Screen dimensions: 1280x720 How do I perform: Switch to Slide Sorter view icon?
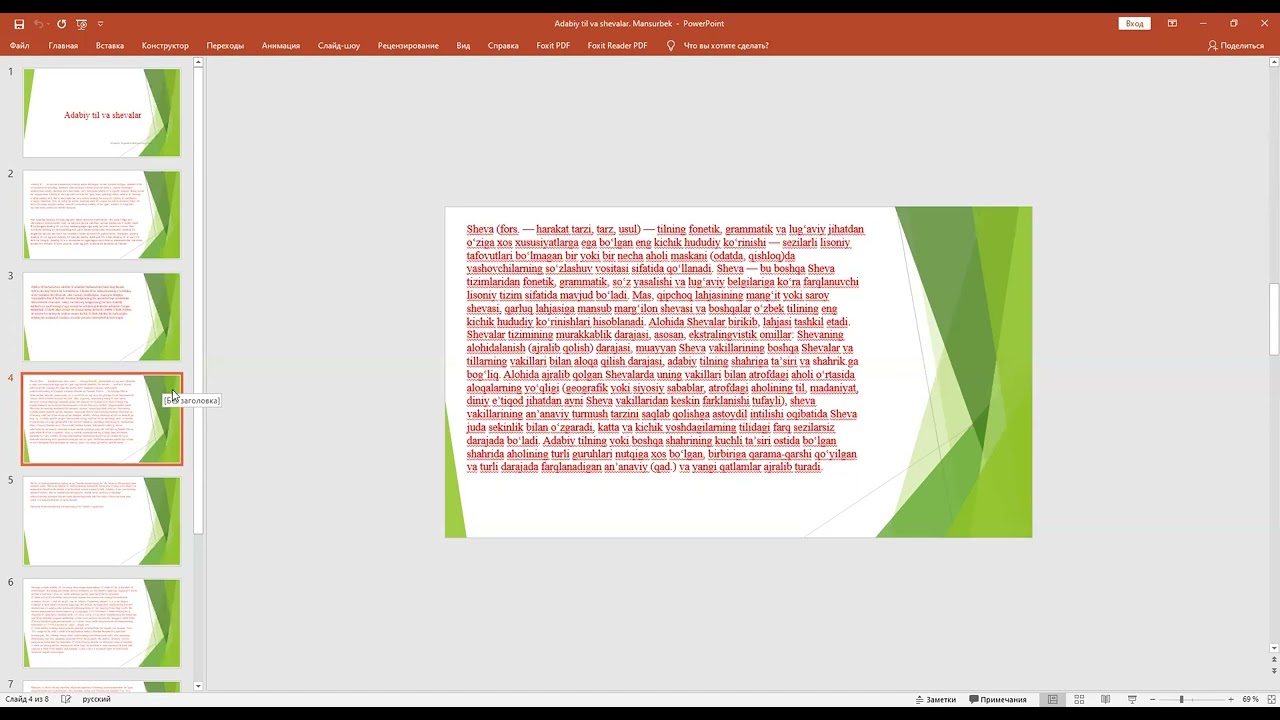pos(1079,699)
